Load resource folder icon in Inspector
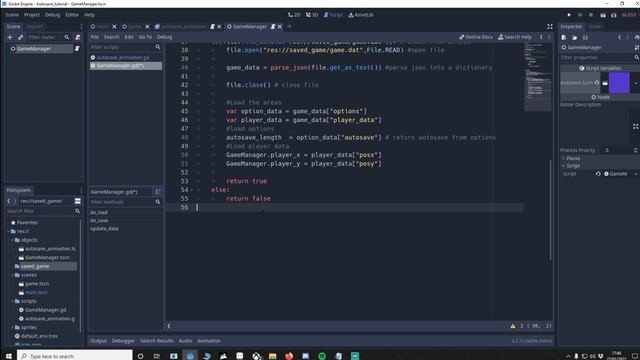This screenshot has width=640, height=360. pos(574,37)
